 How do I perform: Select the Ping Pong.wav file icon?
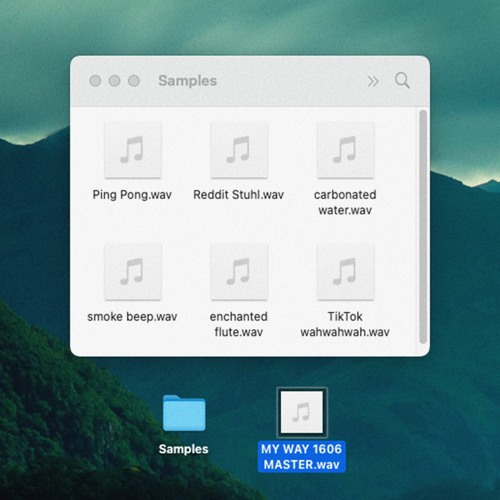[133, 150]
